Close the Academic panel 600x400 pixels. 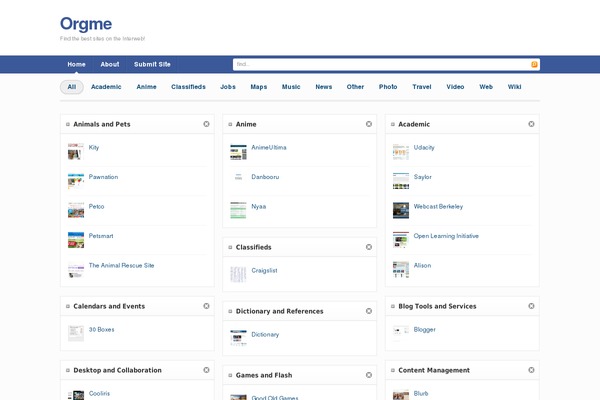(x=531, y=124)
